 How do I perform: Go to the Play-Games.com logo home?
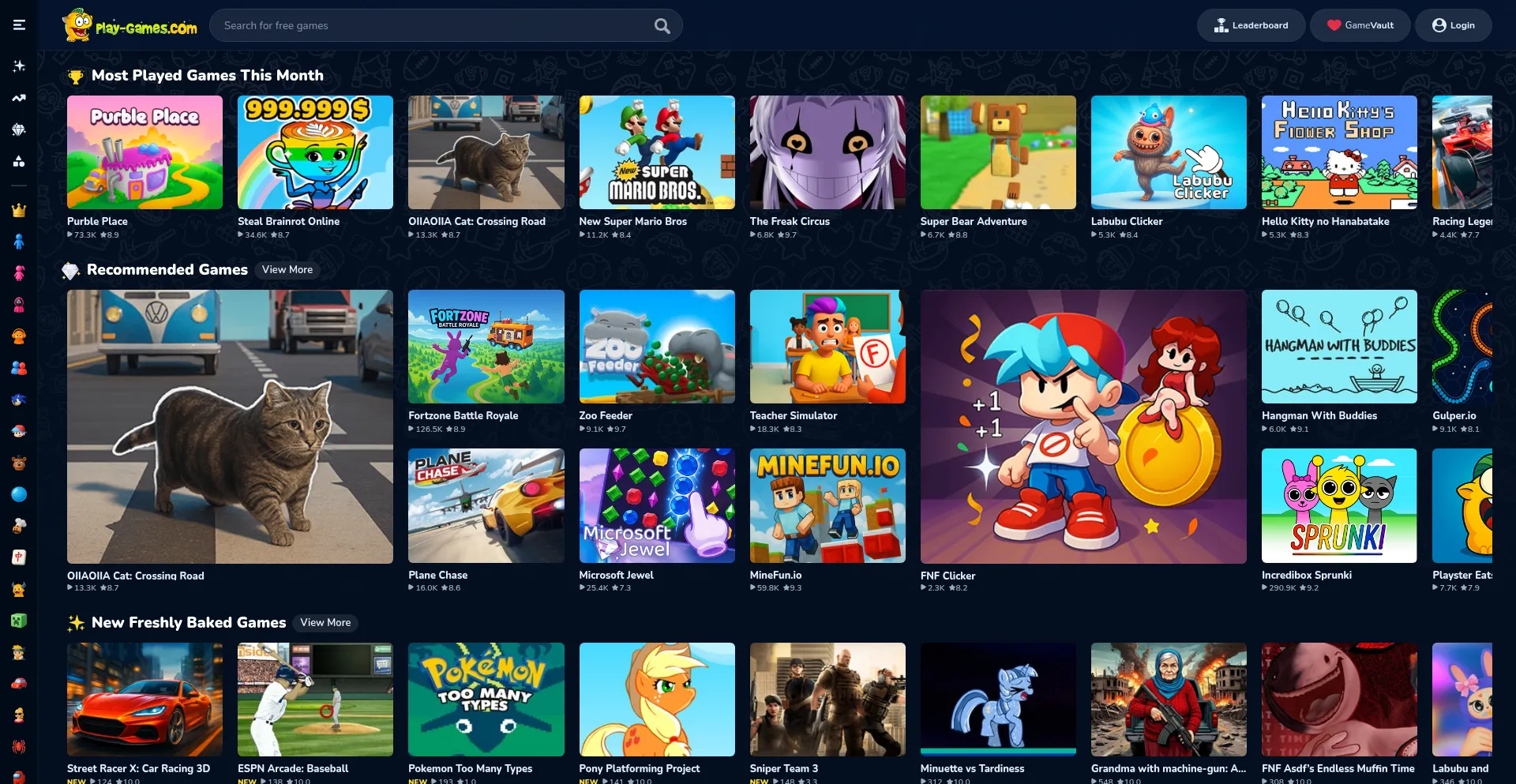130,25
